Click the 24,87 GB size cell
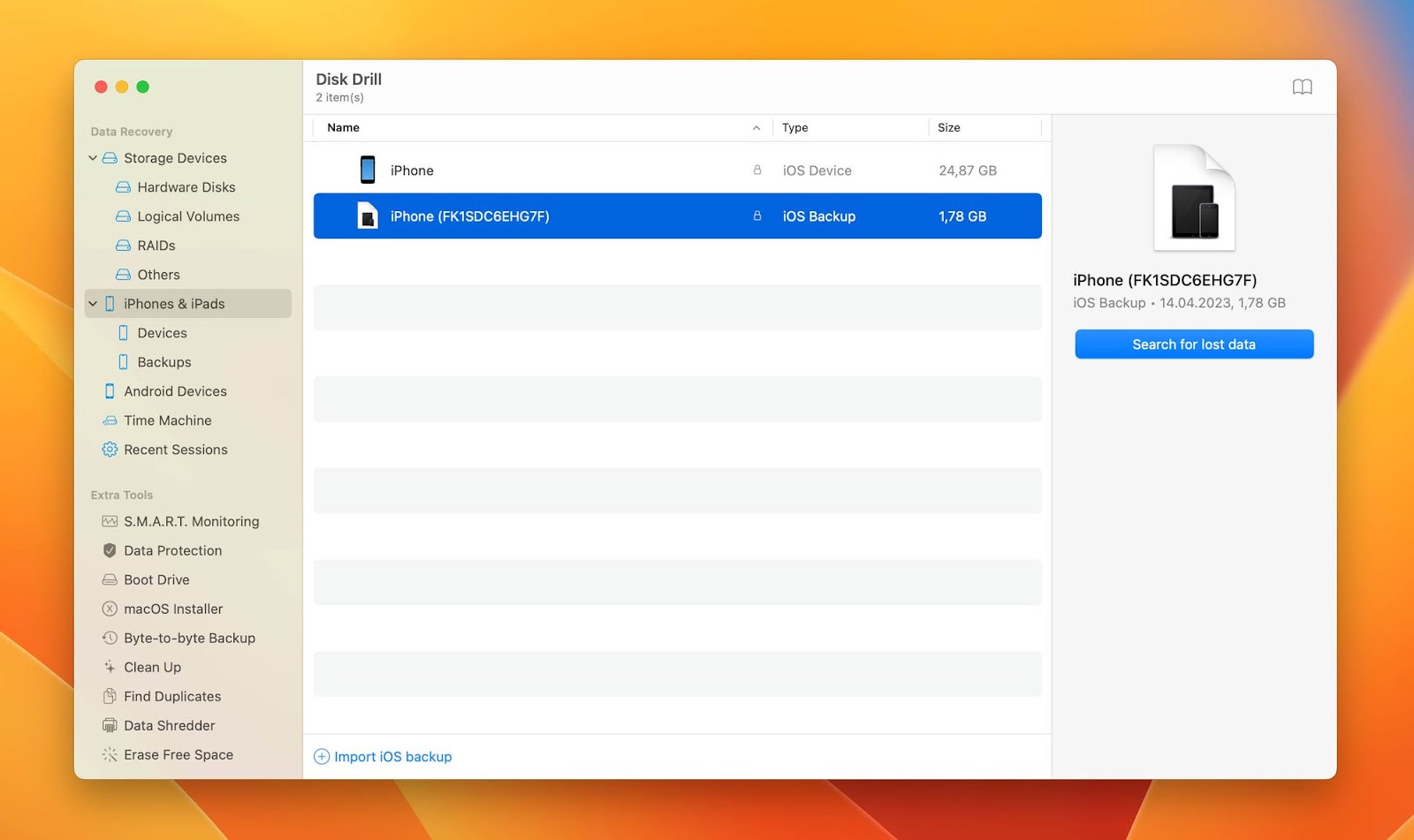 (968, 170)
